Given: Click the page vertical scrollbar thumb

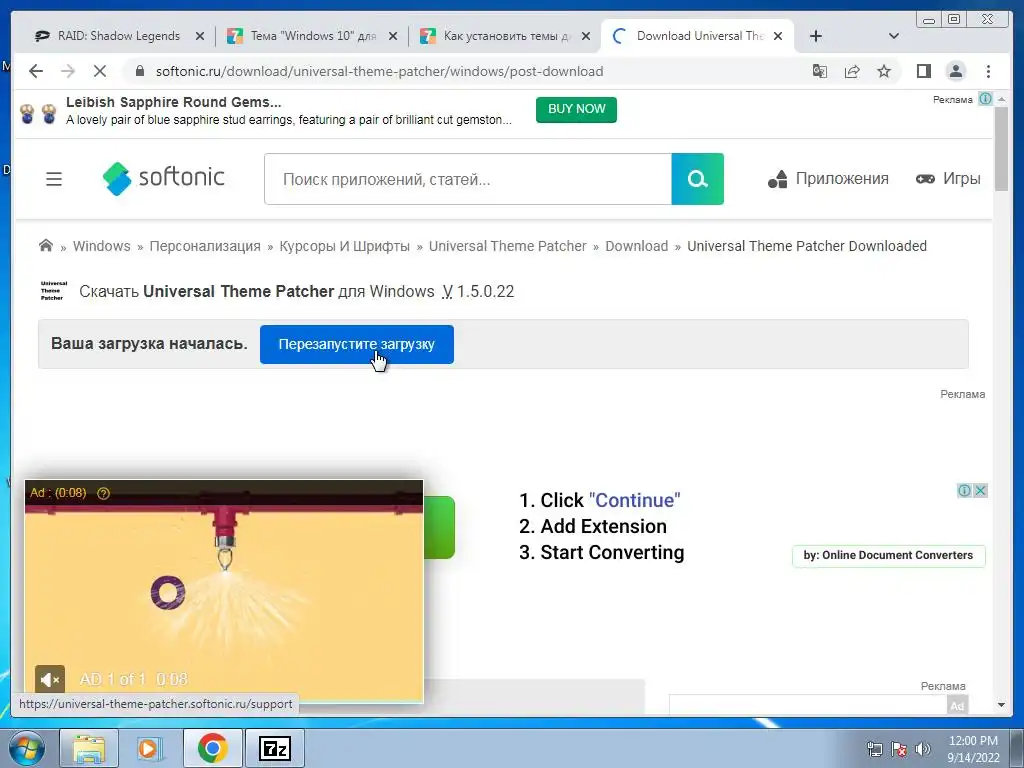Looking at the screenshot, I should [1001, 148].
